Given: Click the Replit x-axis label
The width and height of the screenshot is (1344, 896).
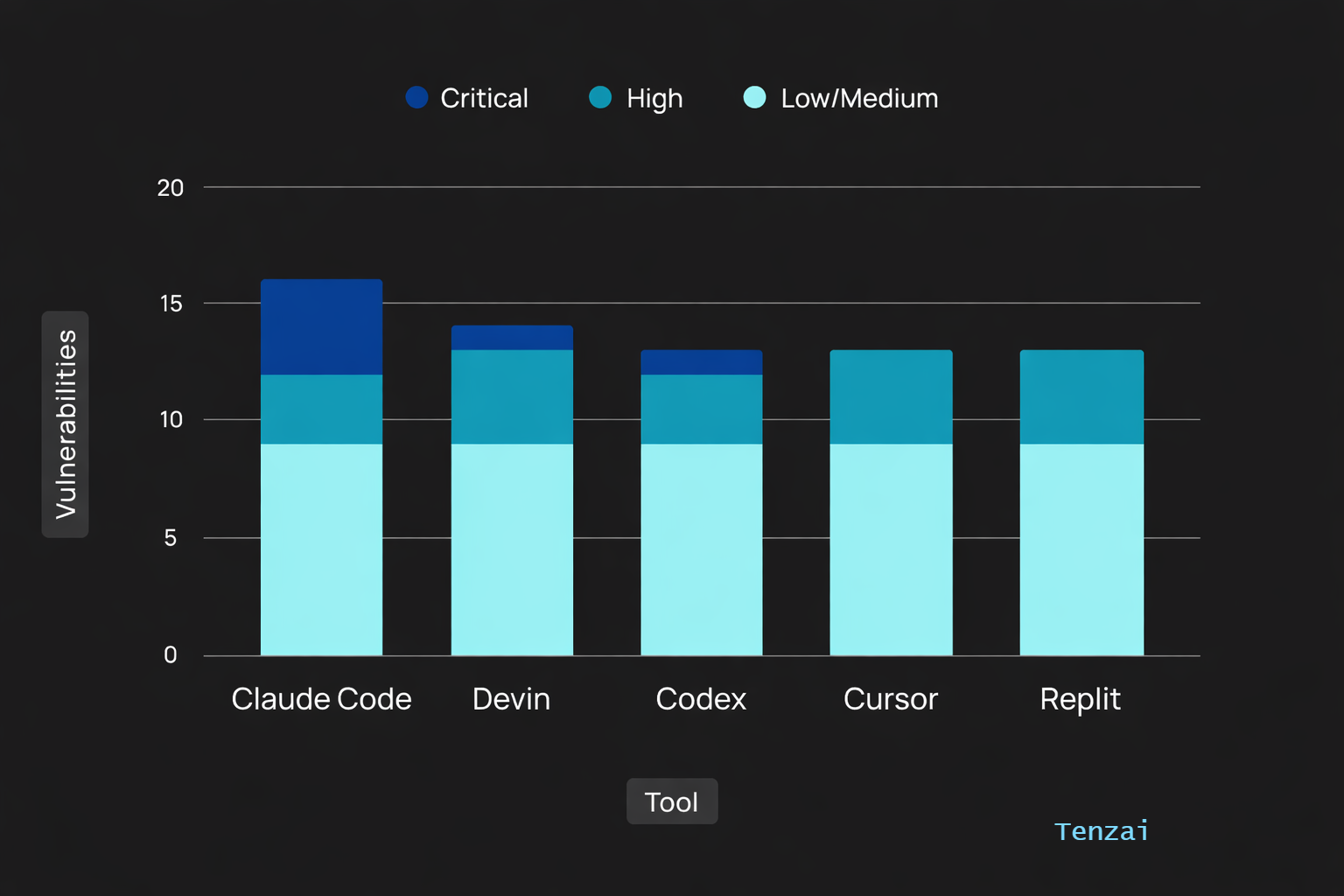Looking at the screenshot, I should (x=1080, y=699).
